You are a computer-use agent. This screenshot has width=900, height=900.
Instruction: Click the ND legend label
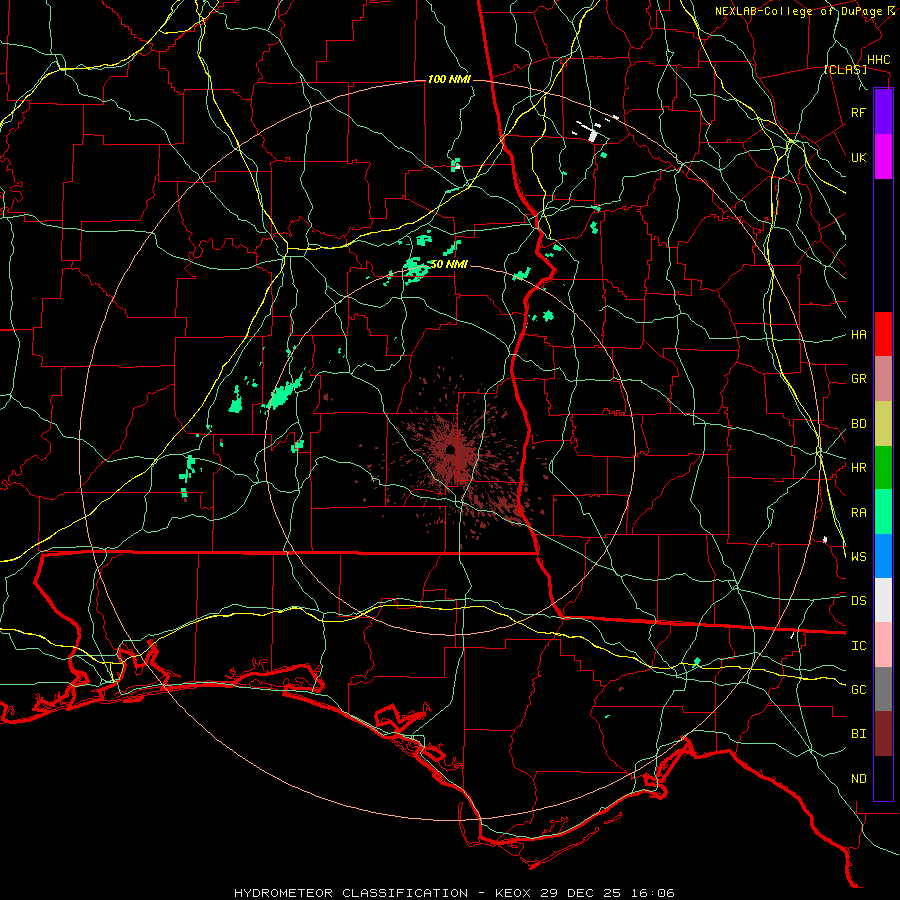coord(858,779)
